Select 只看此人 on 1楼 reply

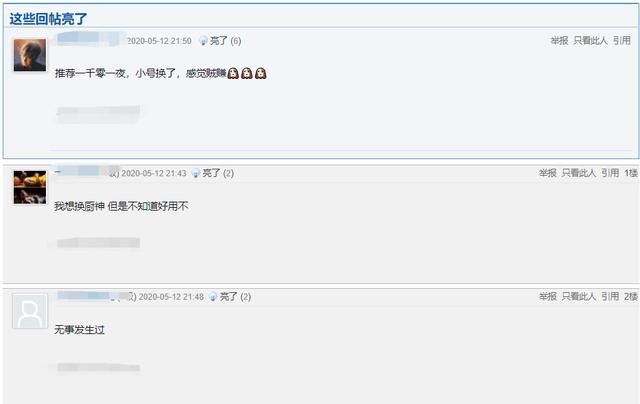click(x=579, y=173)
